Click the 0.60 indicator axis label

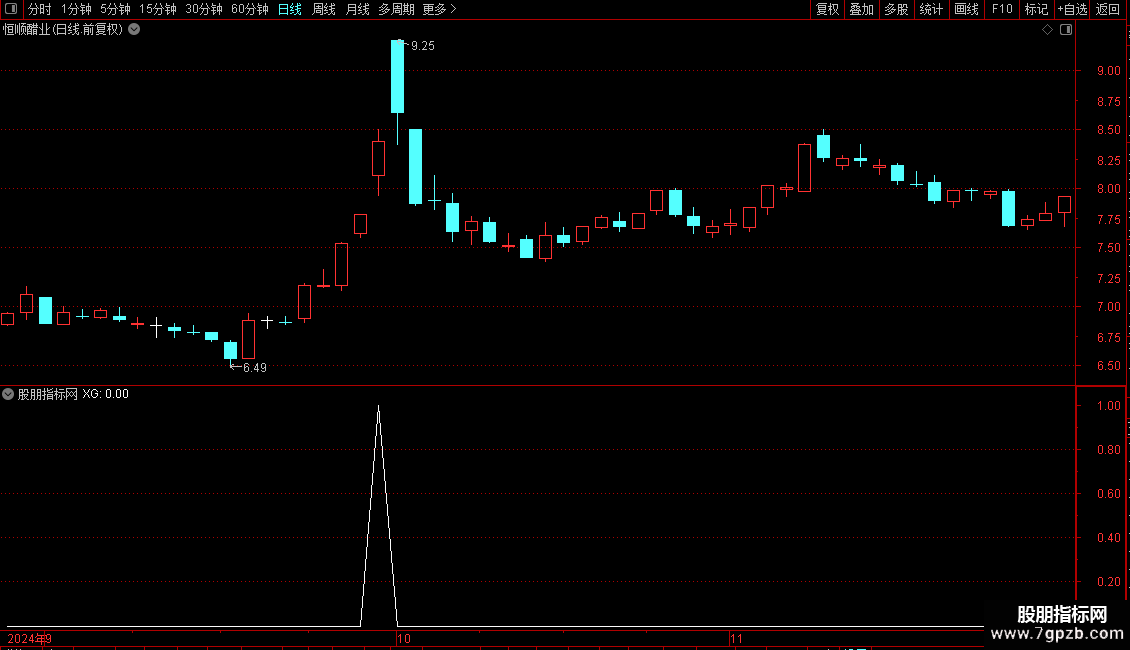point(1108,494)
